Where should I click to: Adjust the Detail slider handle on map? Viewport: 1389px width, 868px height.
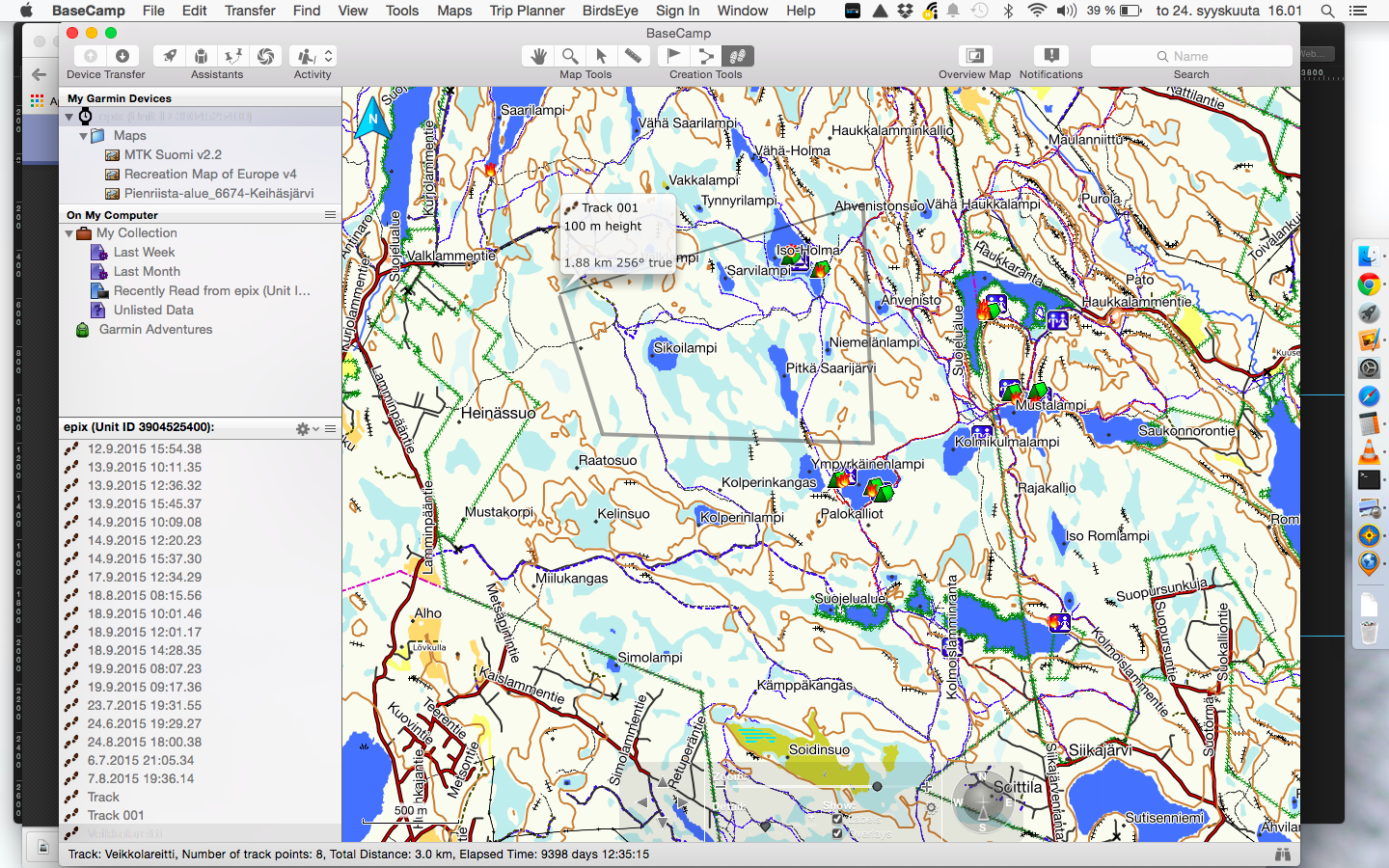coord(765,826)
